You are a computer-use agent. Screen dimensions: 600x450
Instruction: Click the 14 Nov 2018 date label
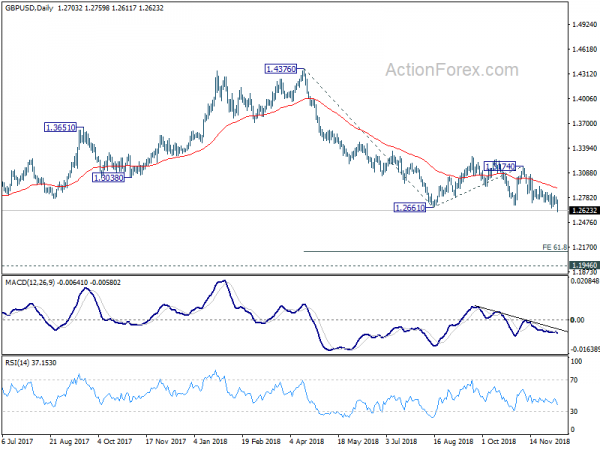coord(550,441)
